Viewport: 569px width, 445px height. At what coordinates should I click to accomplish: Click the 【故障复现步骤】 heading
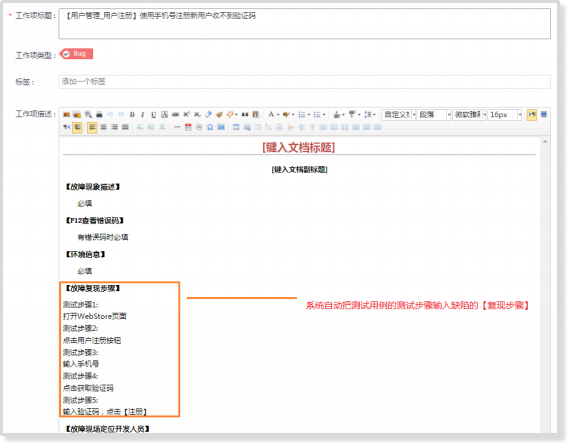click(92, 288)
